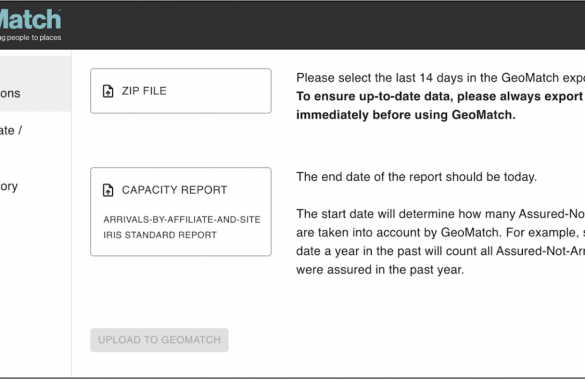Click the CAPACITY REPORT label text
Viewport: 585px width, 380px height.
pyautogui.click(x=174, y=190)
